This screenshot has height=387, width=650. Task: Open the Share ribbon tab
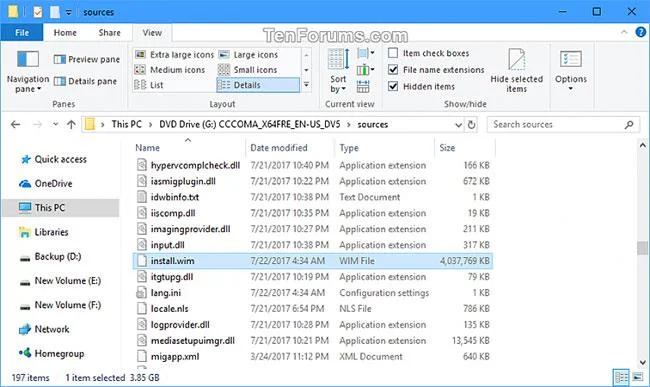tap(109, 33)
